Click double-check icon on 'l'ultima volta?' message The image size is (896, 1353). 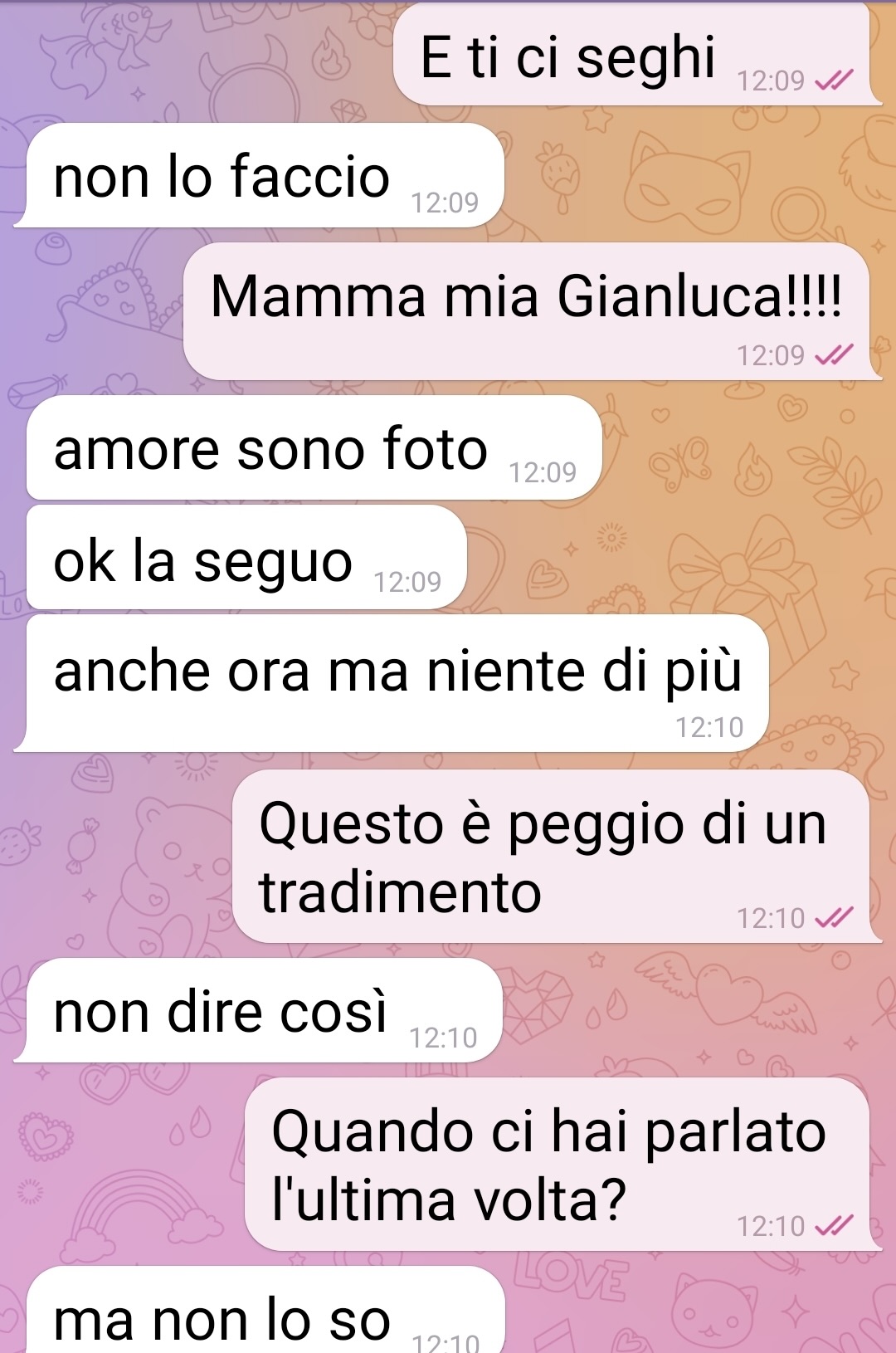coord(834,1226)
